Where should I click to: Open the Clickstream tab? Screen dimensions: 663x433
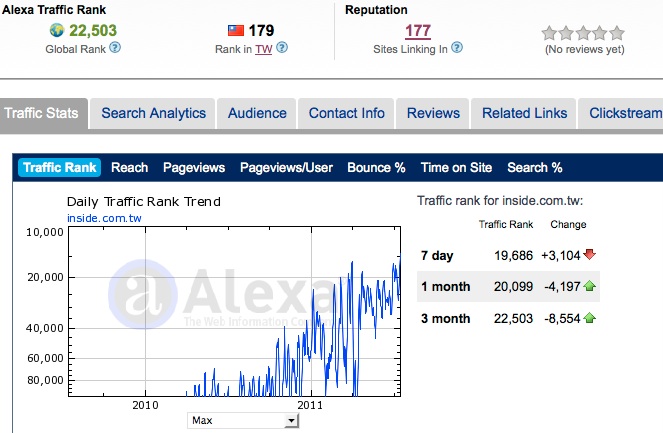(x=622, y=113)
